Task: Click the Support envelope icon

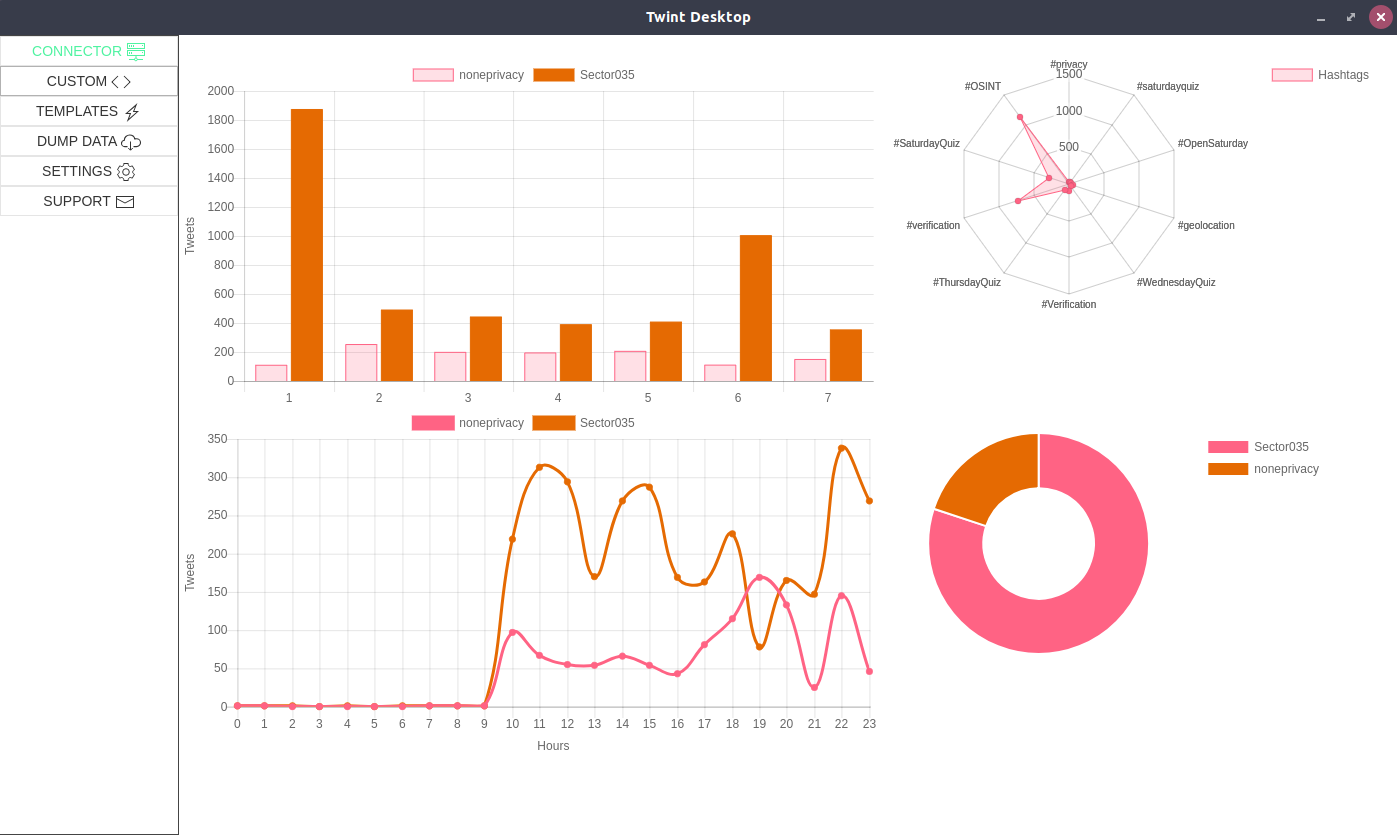Action: coord(125,202)
